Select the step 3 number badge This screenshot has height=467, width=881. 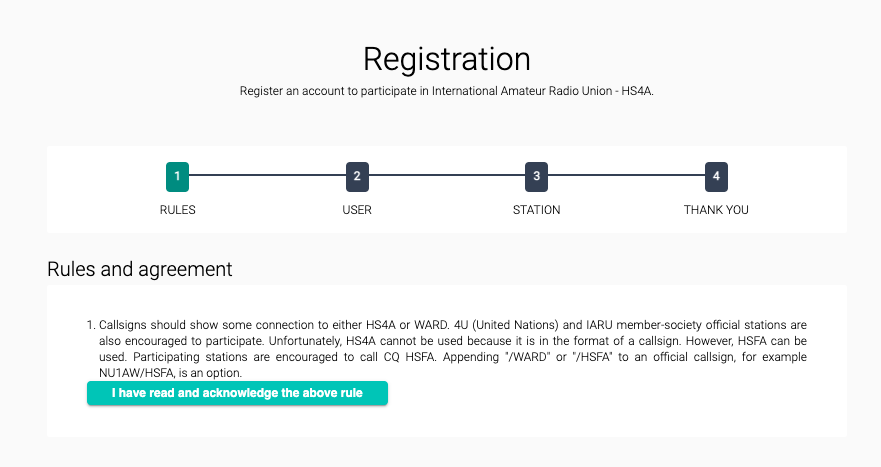tap(537, 176)
